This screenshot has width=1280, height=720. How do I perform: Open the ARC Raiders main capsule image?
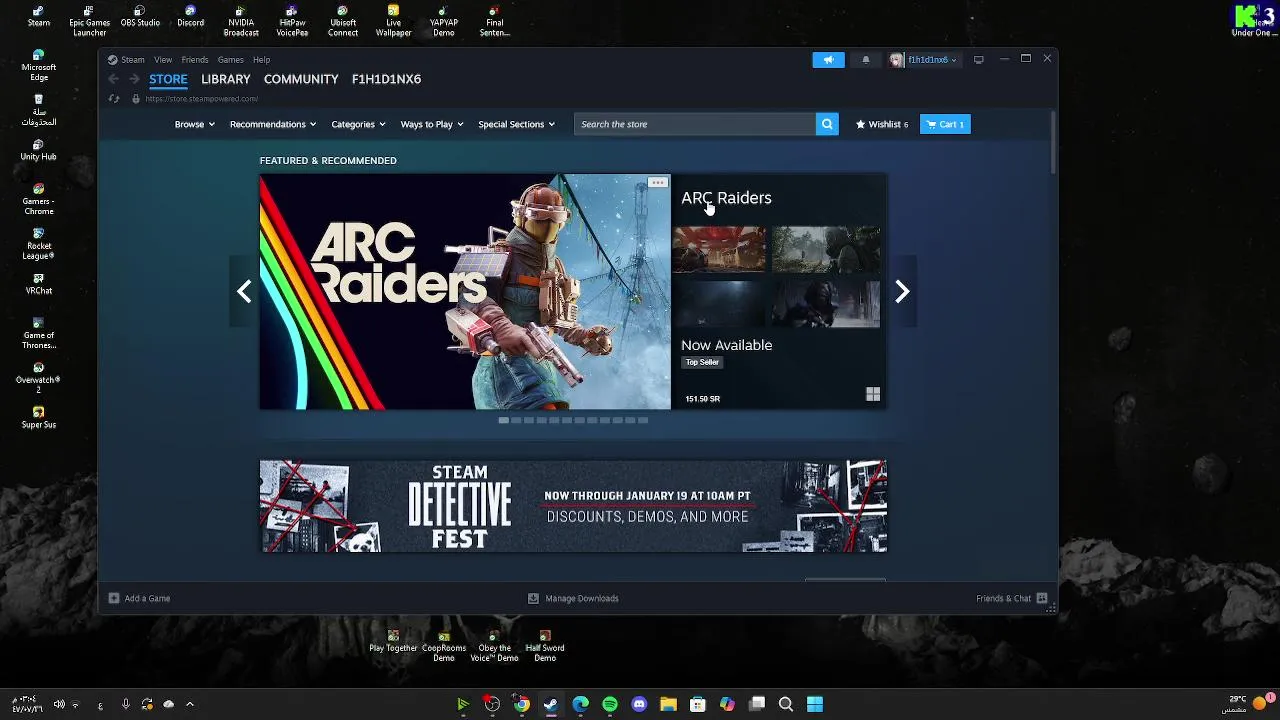pyautogui.click(x=465, y=292)
